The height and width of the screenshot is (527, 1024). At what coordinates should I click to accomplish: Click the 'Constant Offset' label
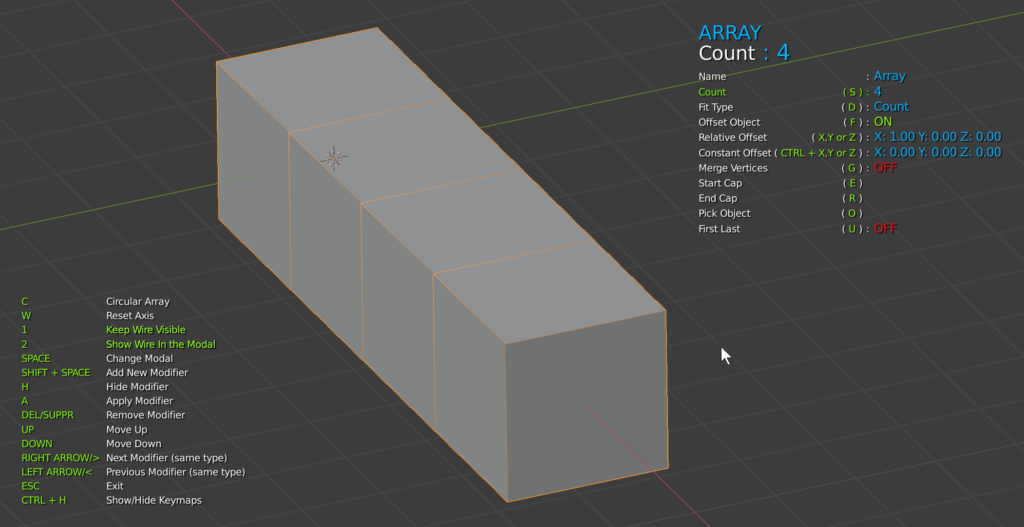pos(735,153)
